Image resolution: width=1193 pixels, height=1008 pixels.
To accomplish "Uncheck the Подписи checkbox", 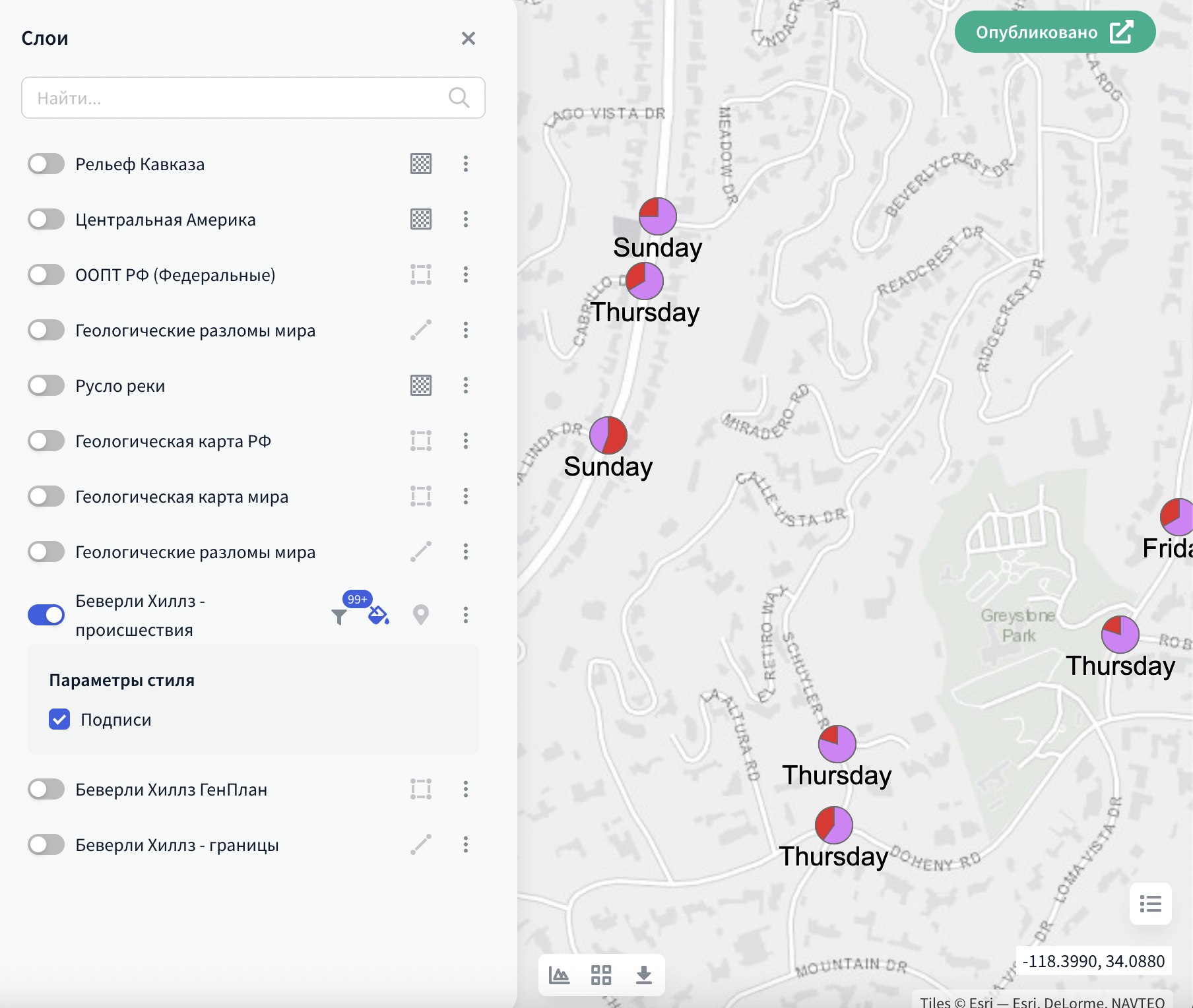I will click(x=59, y=719).
